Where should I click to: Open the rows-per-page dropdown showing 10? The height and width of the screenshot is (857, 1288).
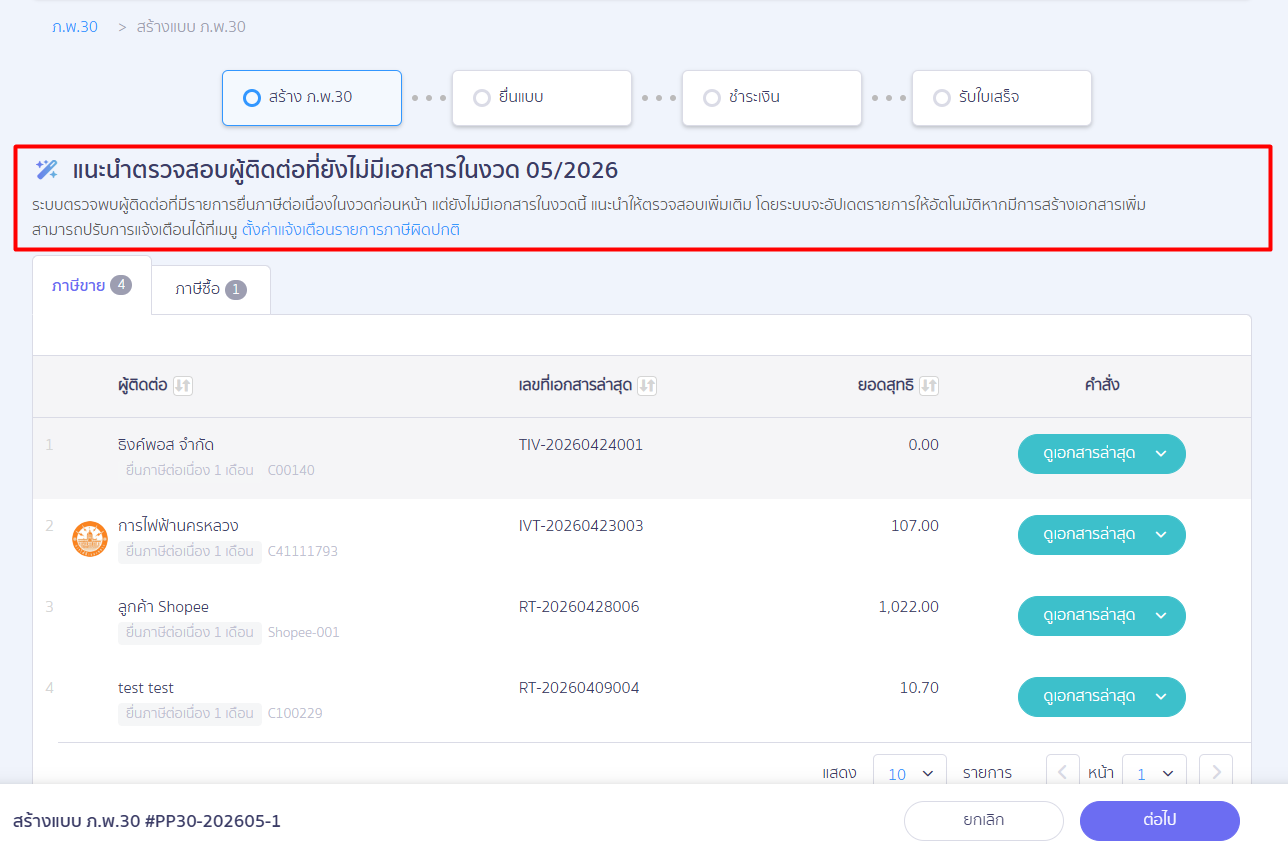click(x=910, y=773)
